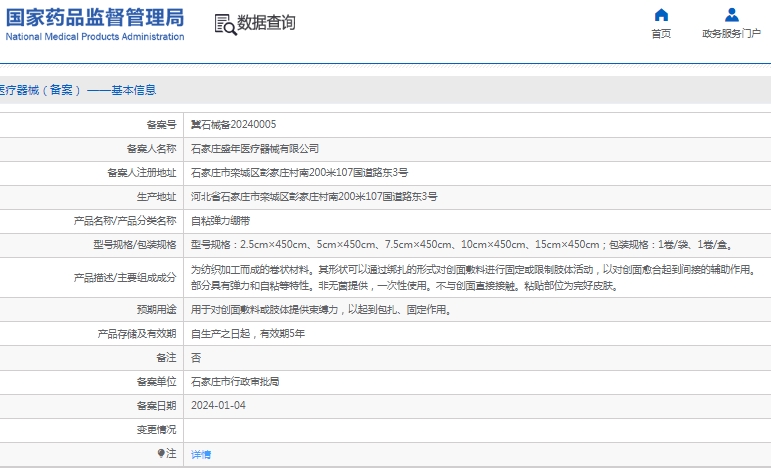
Task: Click the product description text paragraph
Action: (474, 277)
